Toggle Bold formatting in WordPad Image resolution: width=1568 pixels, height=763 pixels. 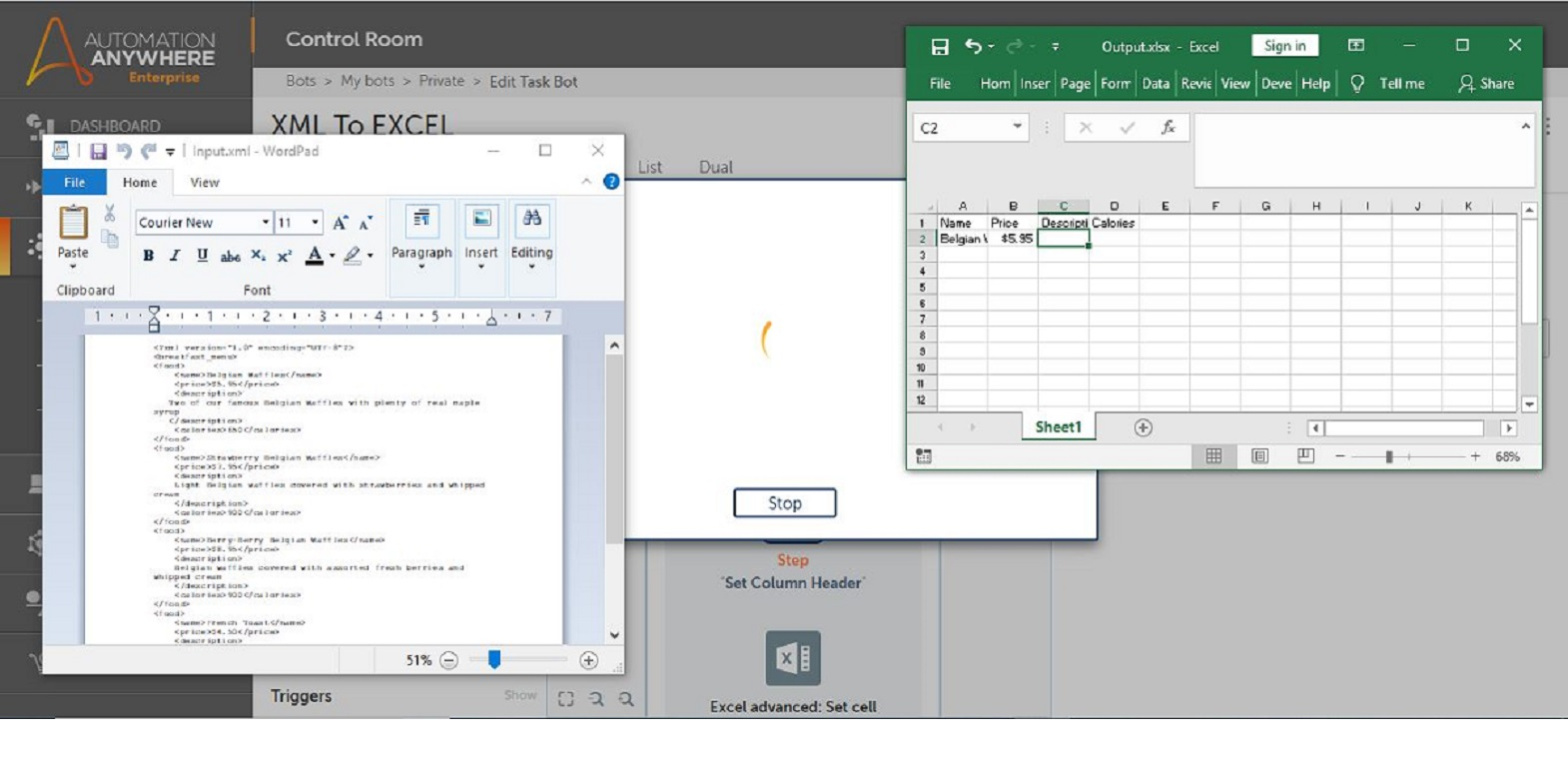[148, 256]
